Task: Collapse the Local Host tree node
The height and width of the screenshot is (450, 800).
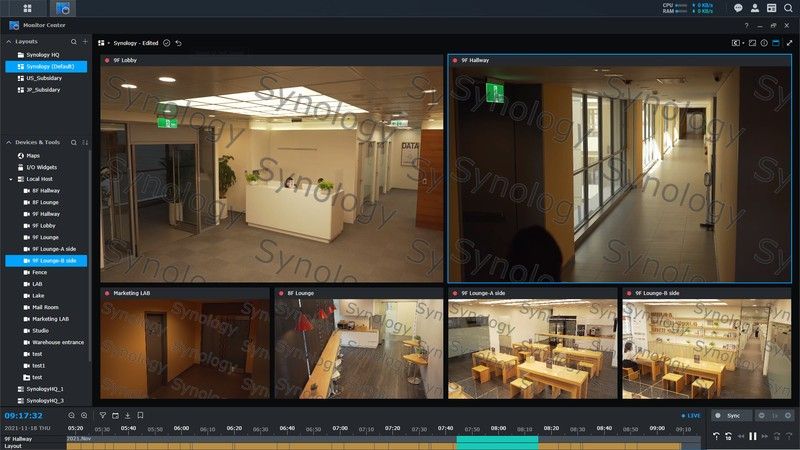Action: point(11,180)
